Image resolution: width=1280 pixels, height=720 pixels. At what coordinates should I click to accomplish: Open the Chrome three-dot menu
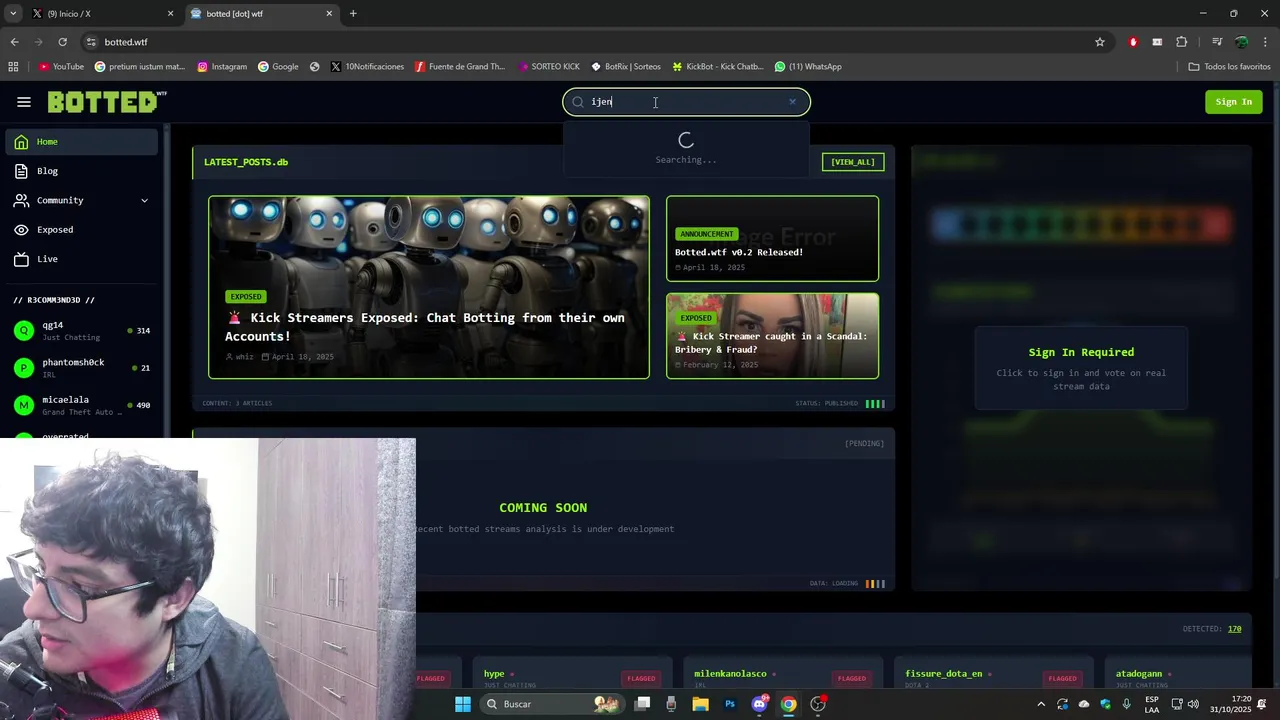coord(1265,42)
